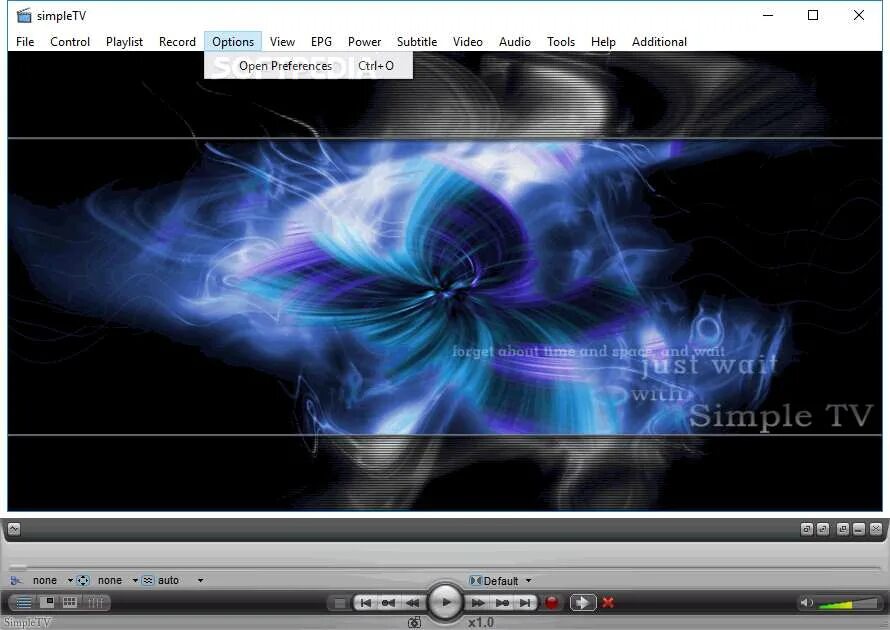Start recording with the red record button
The height and width of the screenshot is (630, 890).
(x=551, y=603)
